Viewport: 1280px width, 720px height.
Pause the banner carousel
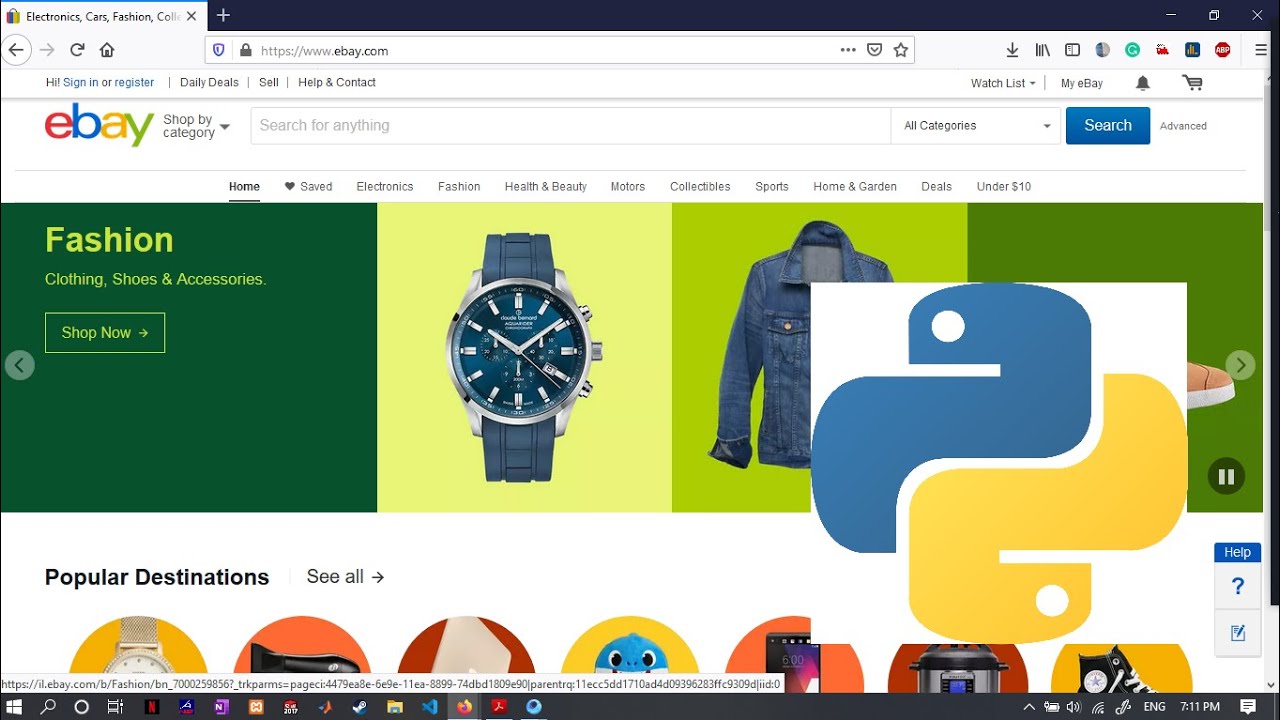click(x=1226, y=477)
